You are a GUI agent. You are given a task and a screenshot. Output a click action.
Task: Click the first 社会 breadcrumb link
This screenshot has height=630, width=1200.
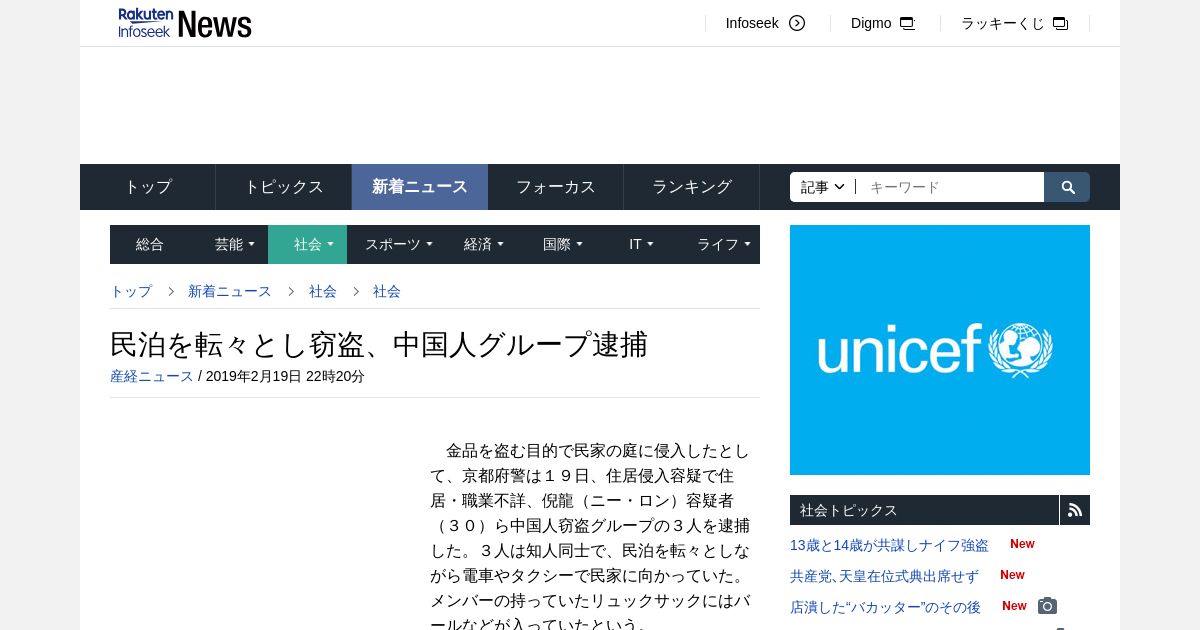[x=323, y=291]
